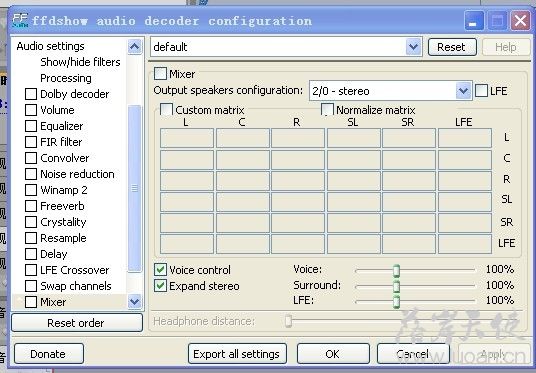Turn on the Freeverb checkbox

point(31,206)
